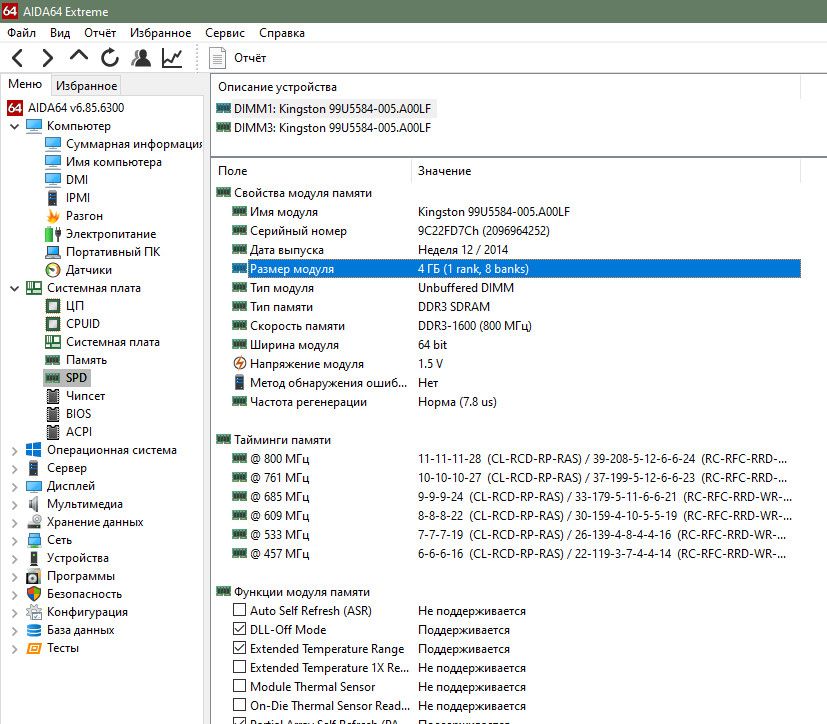
Task: Click the Программы icon in the tree
Action: (34, 576)
